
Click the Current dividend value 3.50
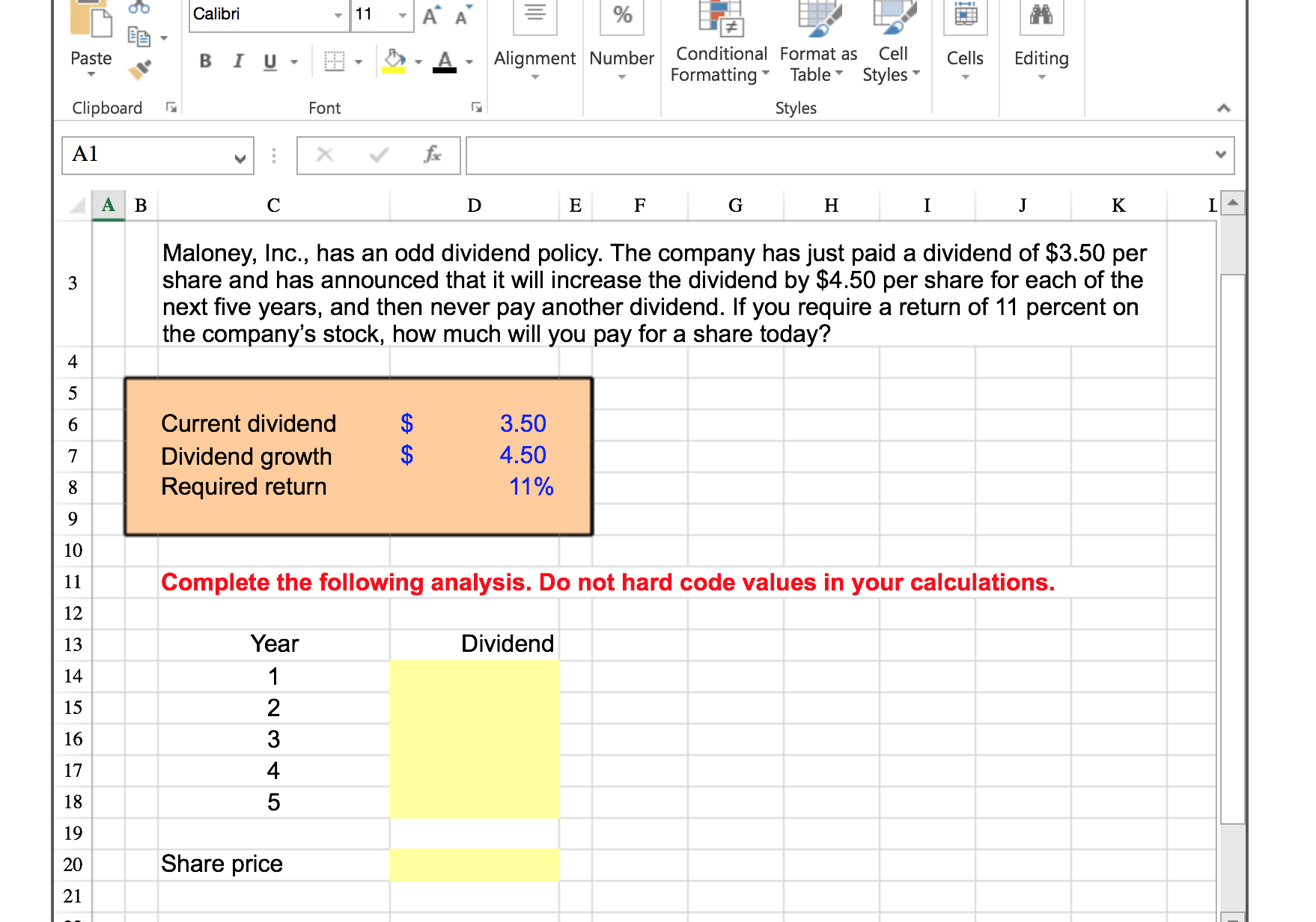523,424
